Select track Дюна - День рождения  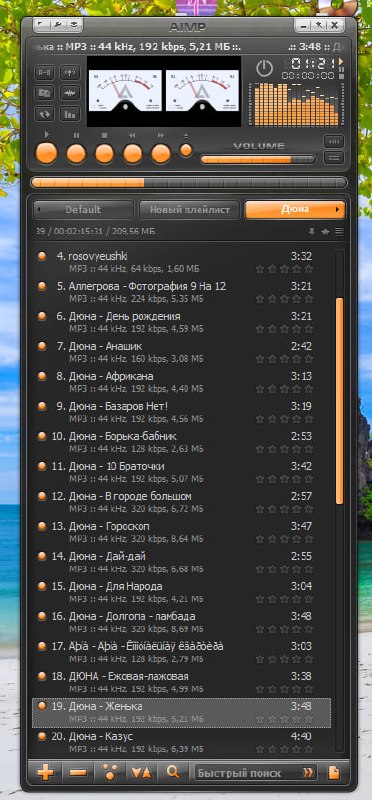[x=181, y=322]
